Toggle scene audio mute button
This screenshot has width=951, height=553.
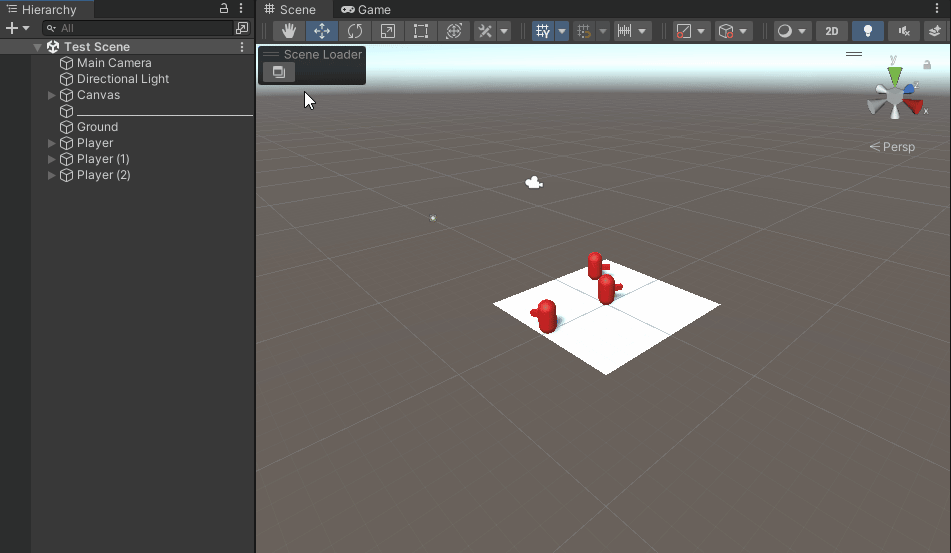click(904, 31)
